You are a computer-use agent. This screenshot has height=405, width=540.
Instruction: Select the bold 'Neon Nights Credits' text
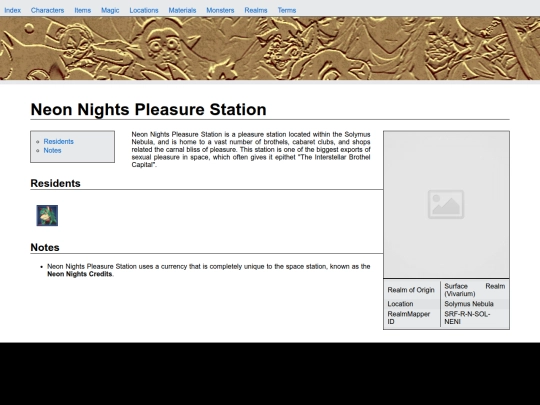click(80, 274)
